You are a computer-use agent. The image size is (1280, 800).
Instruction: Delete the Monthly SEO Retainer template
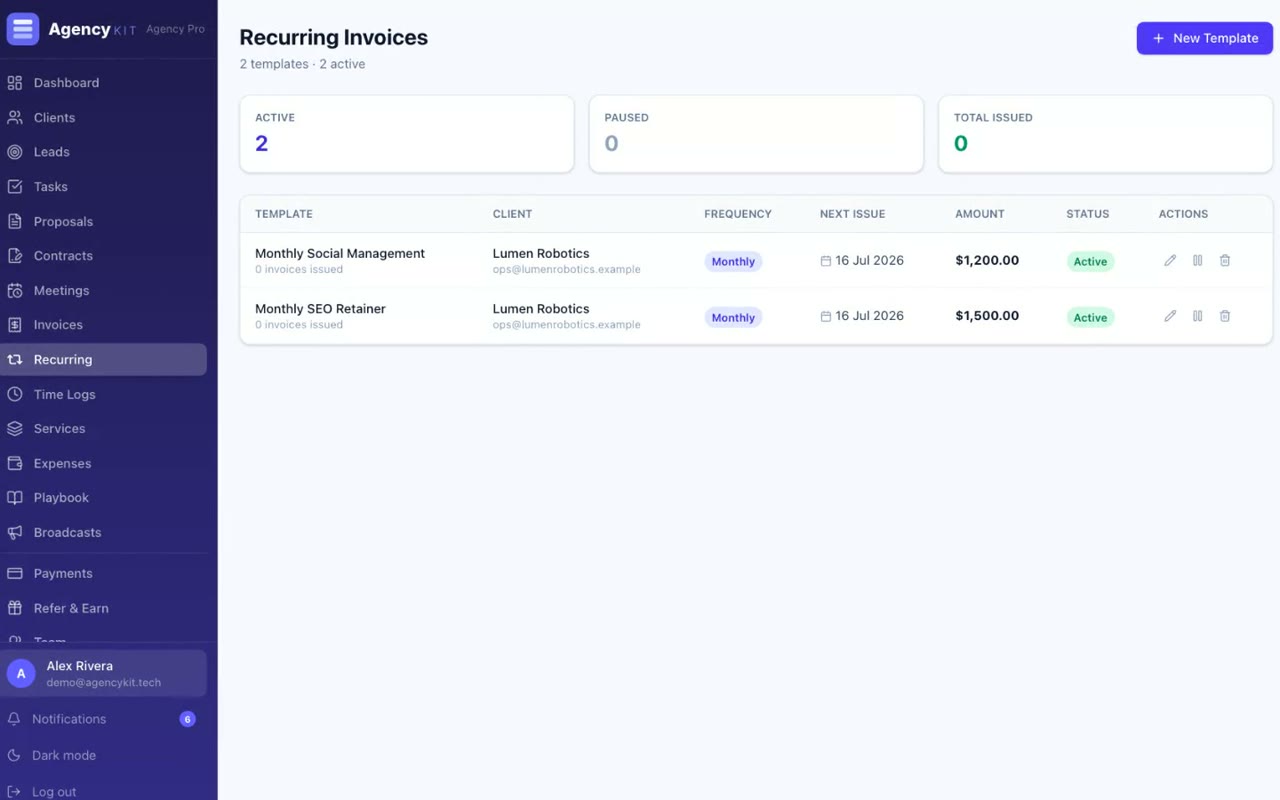click(x=1225, y=316)
